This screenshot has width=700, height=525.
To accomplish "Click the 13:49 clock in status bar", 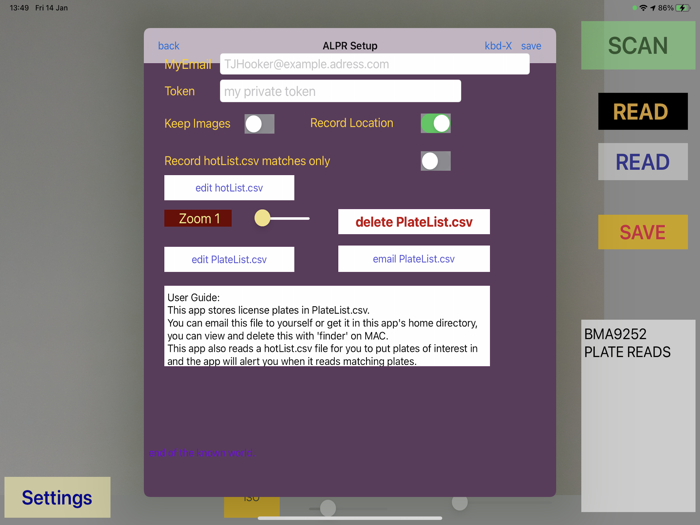I will (19, 8).
